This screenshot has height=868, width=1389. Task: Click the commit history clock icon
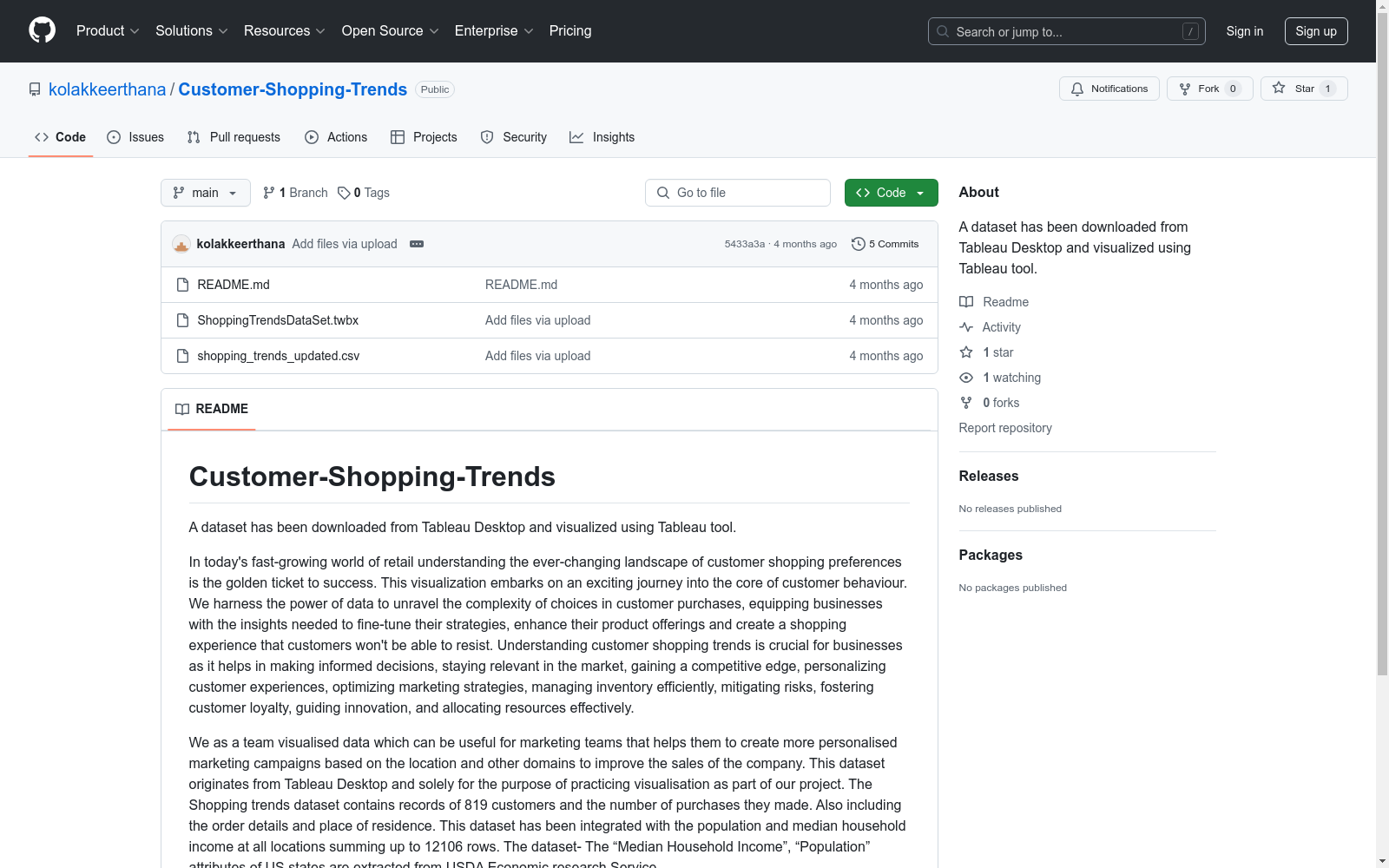tap(859, 244)
